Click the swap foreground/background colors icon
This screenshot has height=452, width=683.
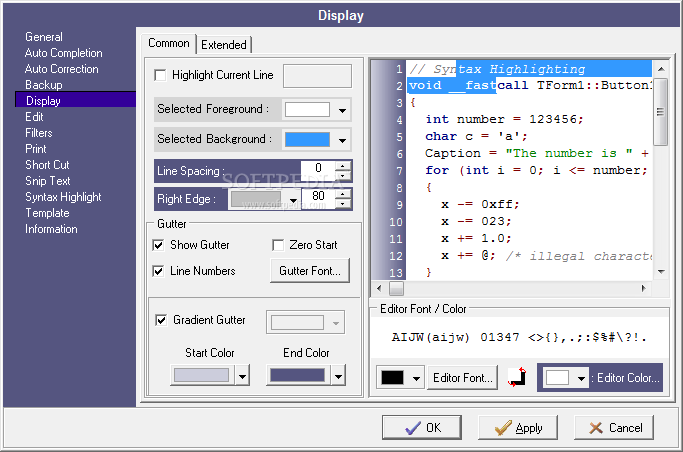tap(517, 377)
